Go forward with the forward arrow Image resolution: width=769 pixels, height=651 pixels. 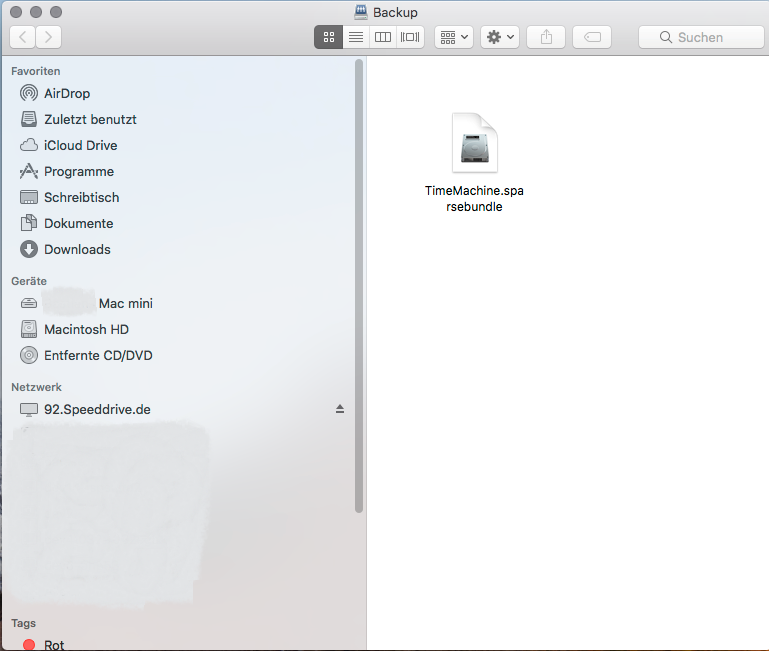tap(48, 37)
